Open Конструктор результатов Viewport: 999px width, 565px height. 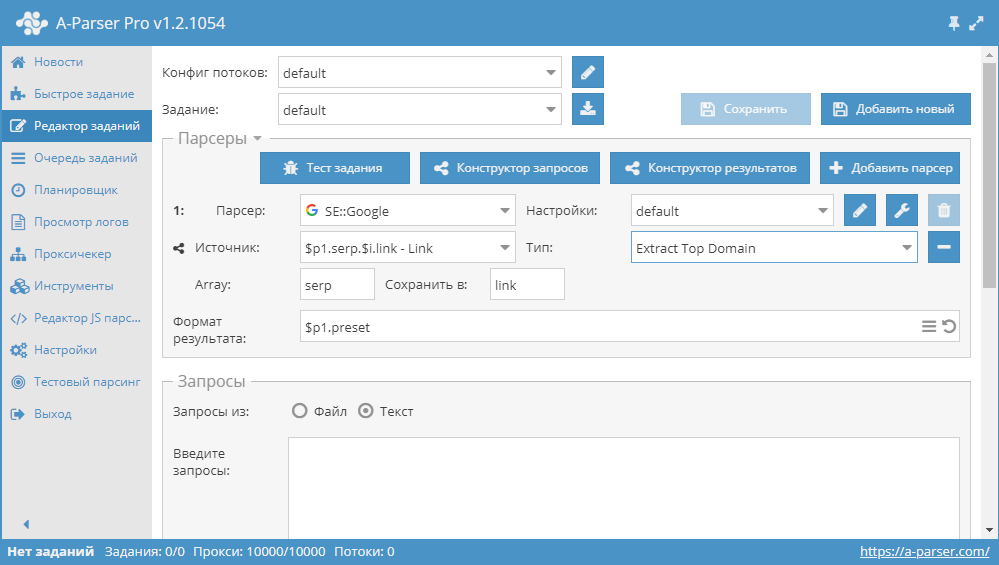click(710, 168)
